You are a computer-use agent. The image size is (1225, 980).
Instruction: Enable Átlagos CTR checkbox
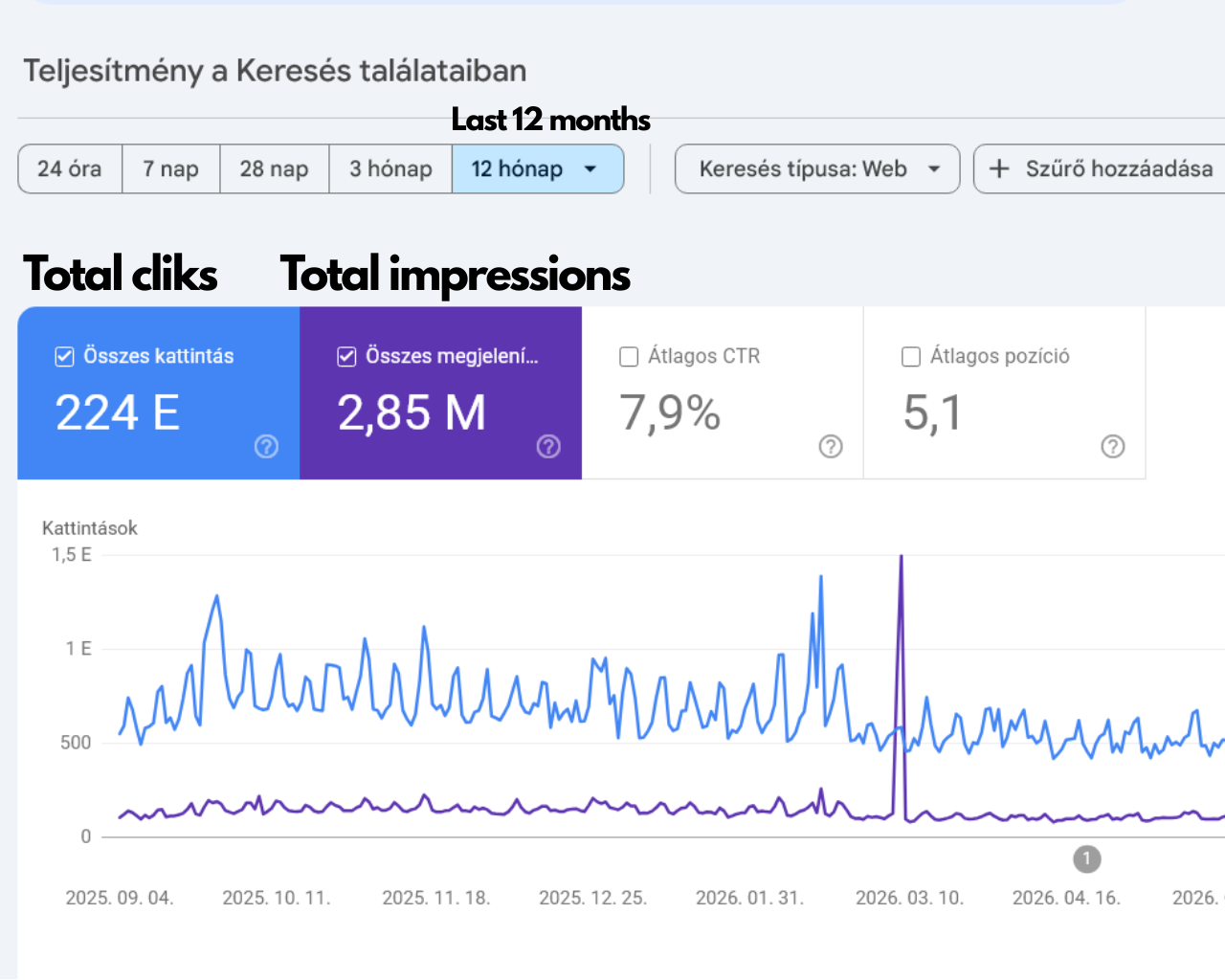pos(629,357)
